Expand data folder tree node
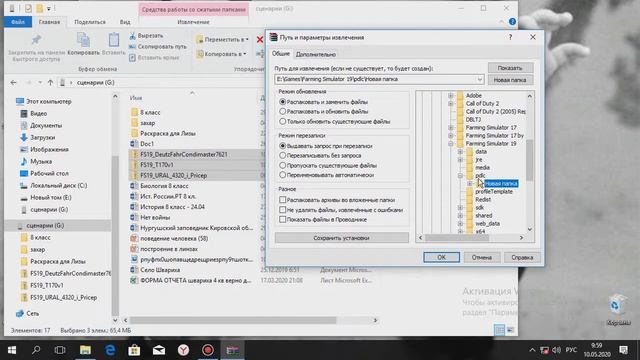640x360 pixels. pos(460,151)
